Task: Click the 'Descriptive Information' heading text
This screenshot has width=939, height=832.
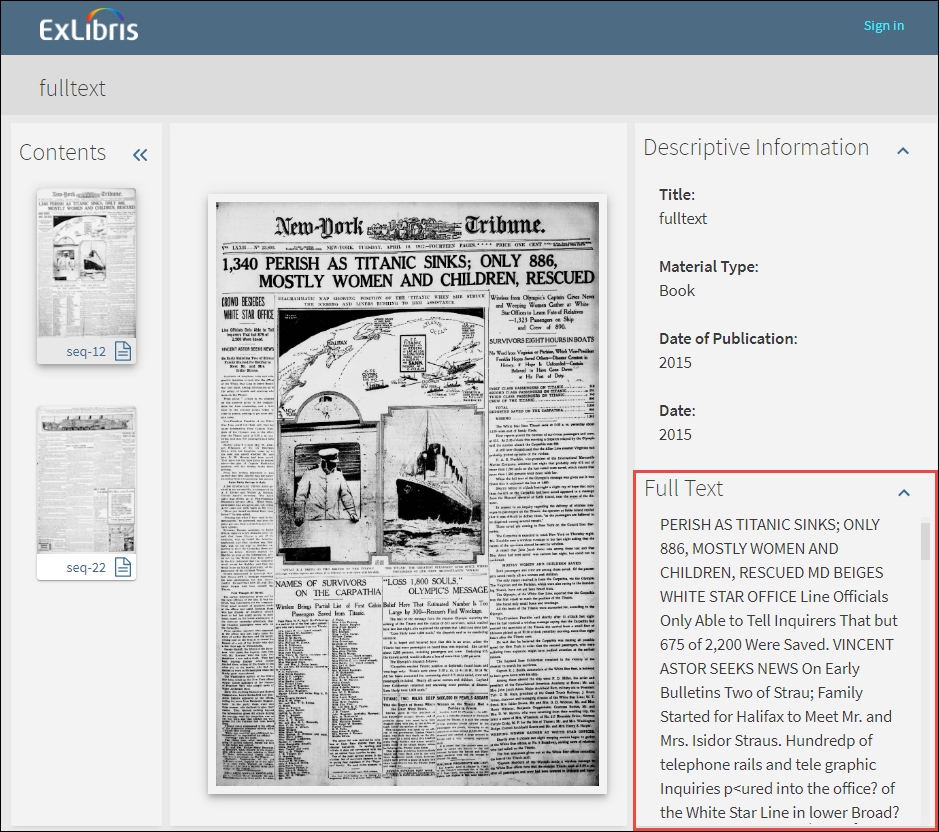Action: pos(756,147)
